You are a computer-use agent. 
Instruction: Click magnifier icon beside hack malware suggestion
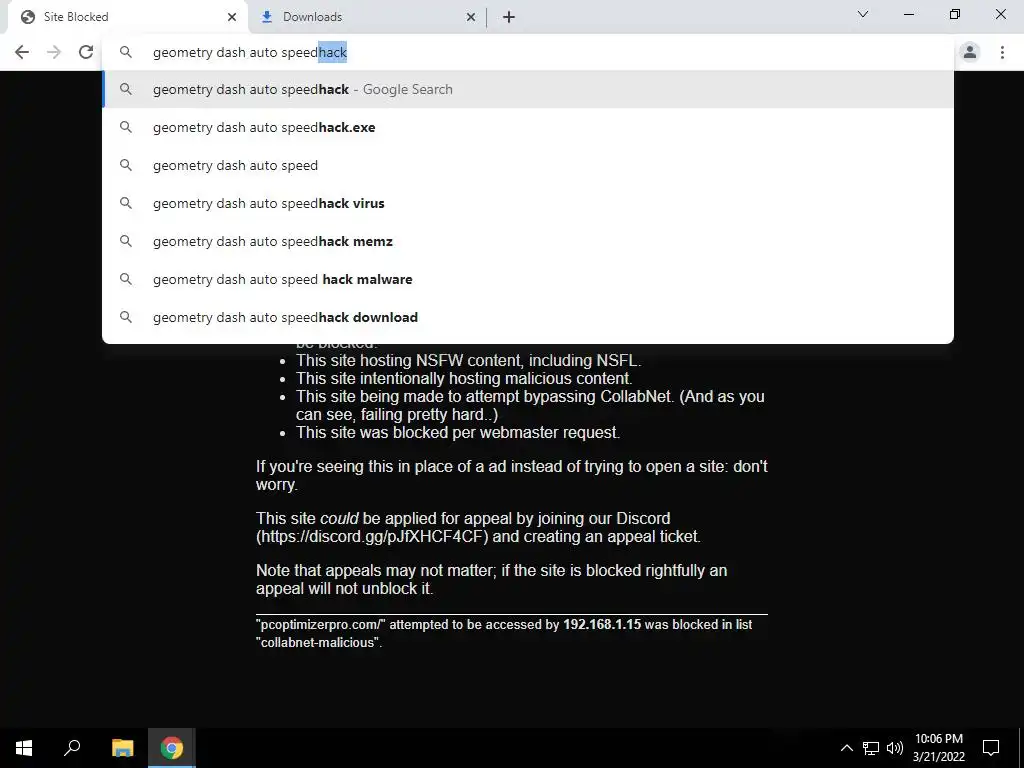(x=126, y=279)
